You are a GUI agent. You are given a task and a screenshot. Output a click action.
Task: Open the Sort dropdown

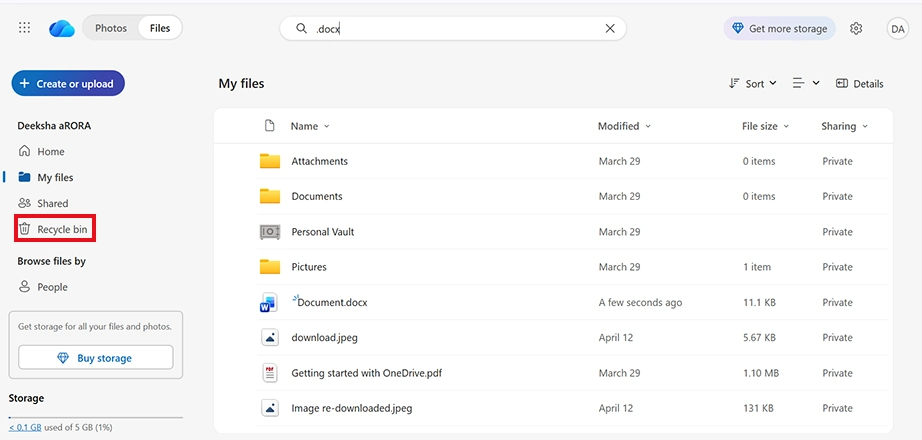coord(753,84)
